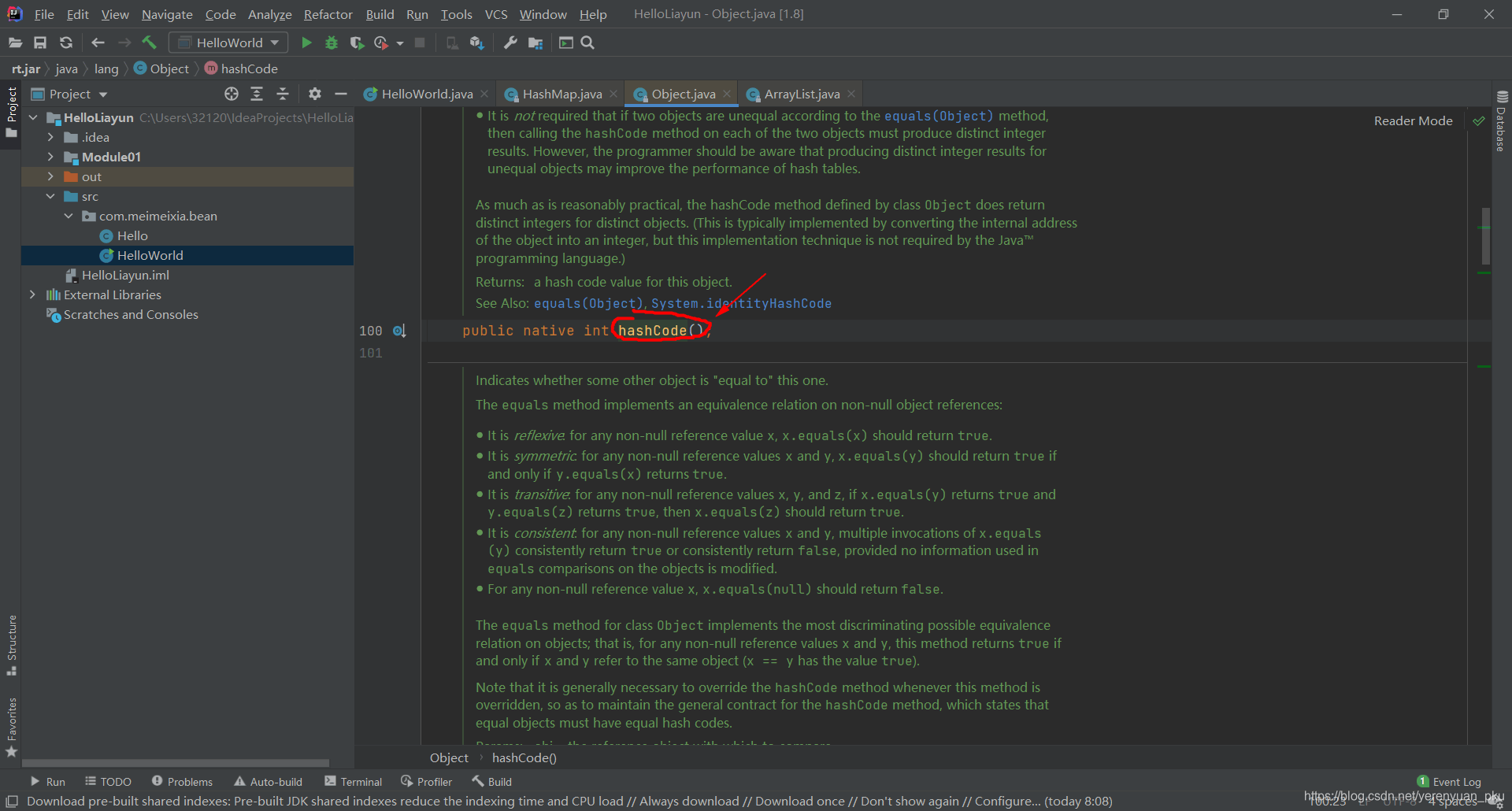Toggle Reader Mode

pos(1413,120)
